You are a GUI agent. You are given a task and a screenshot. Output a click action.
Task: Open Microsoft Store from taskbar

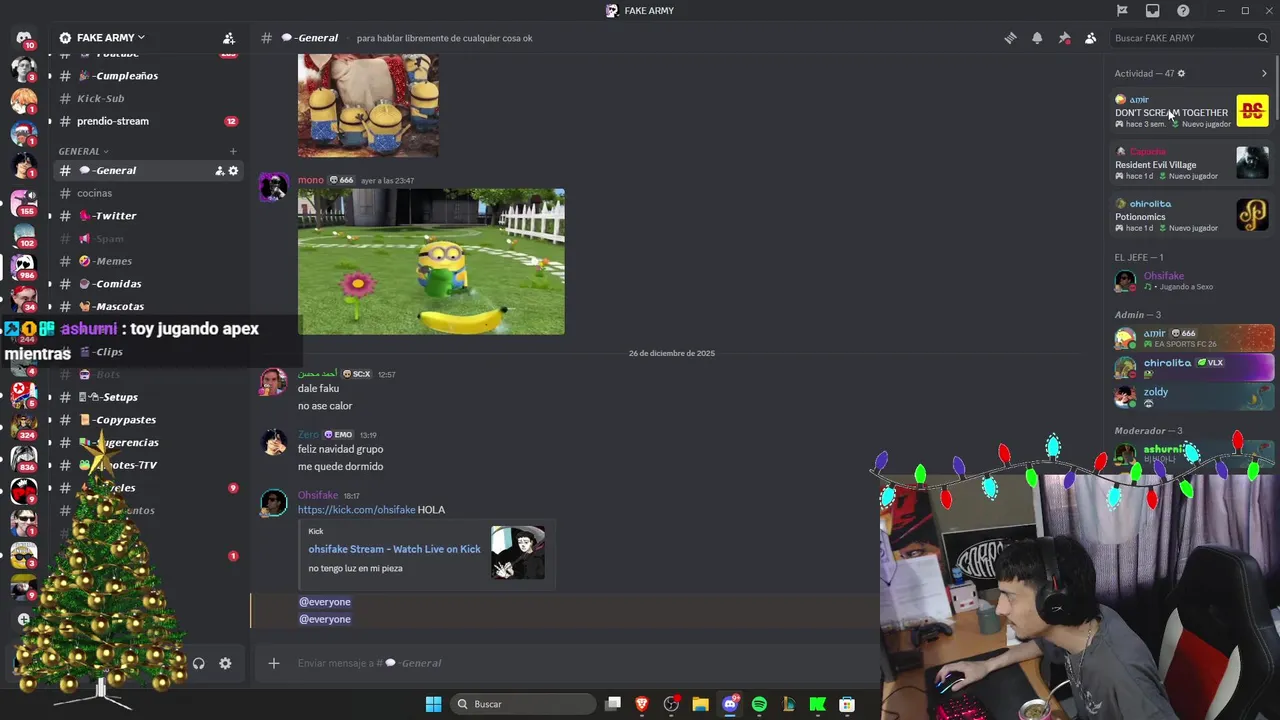(847, 704)
